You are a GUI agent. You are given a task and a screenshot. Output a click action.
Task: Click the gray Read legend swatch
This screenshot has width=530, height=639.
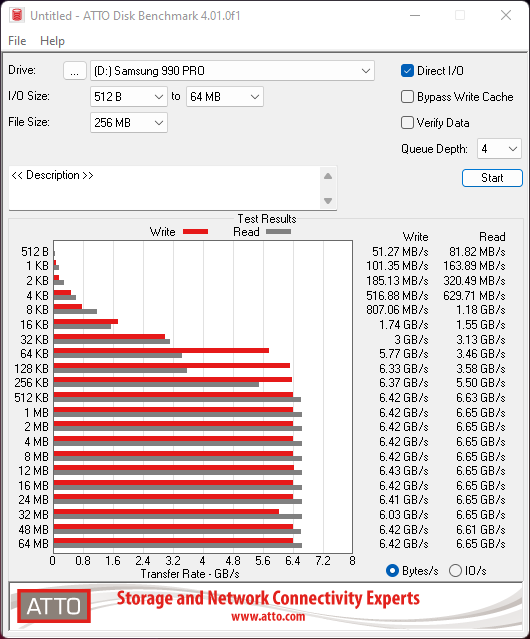pyautogui.click(x=279, y=232)
